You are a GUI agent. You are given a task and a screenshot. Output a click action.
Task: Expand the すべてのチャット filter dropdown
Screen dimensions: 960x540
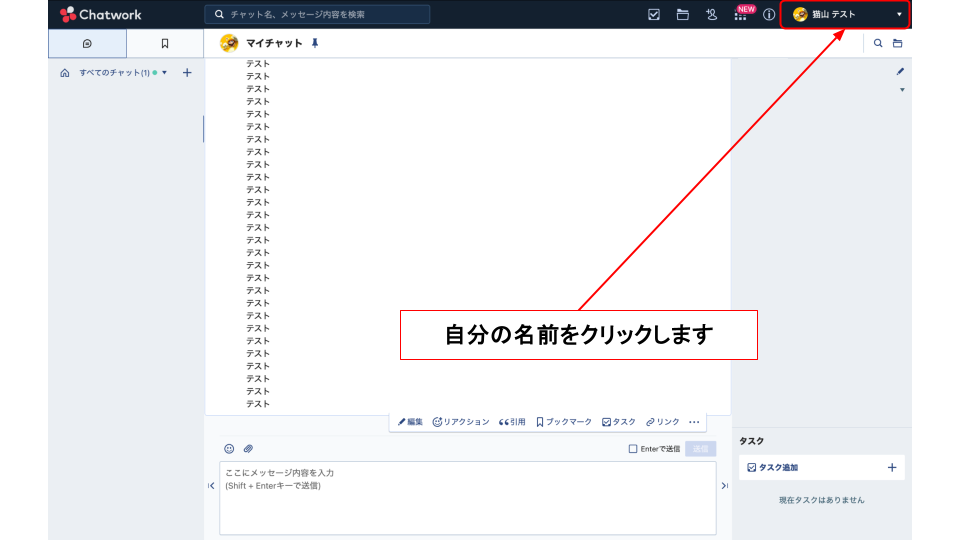[x=164, y=73]
